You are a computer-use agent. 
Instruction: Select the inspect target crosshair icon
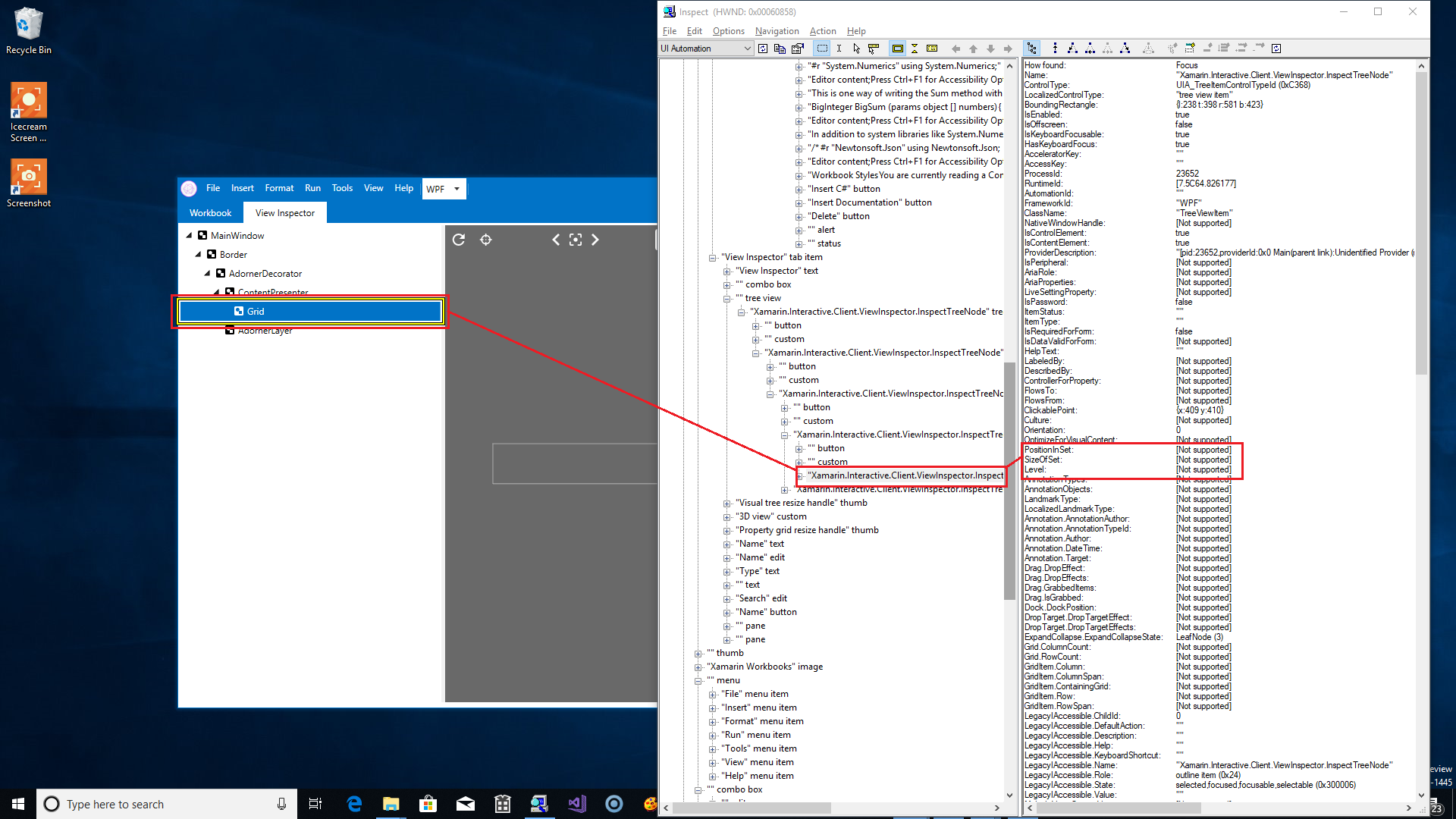[486, 240]
